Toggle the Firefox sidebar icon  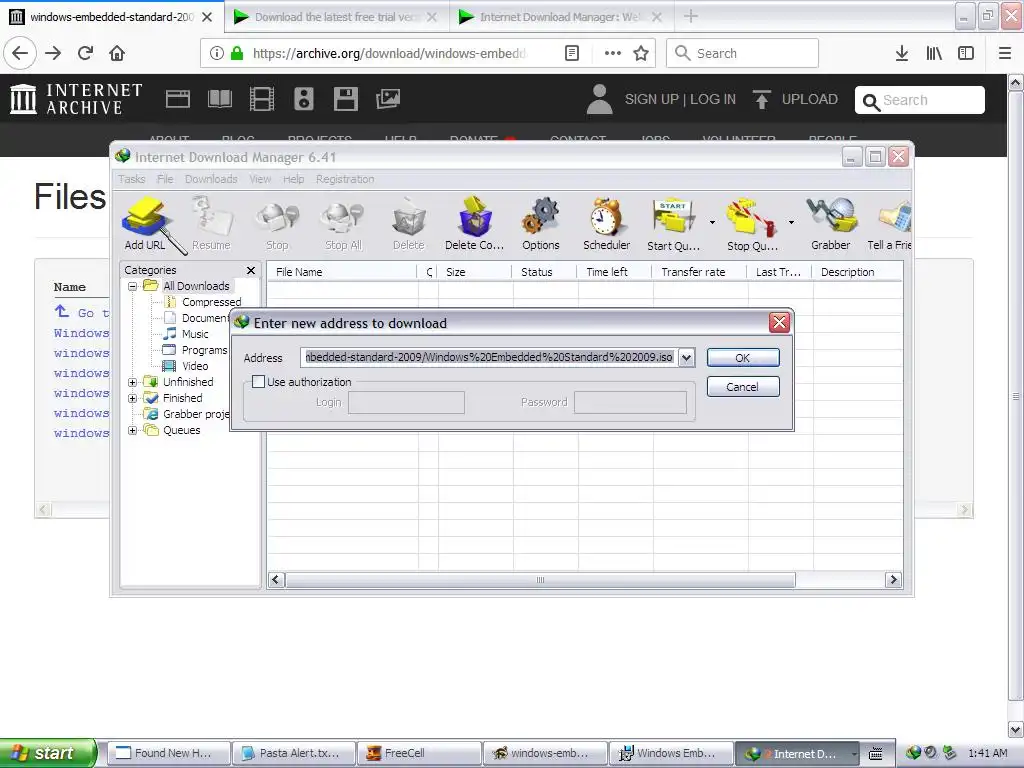pyautogui.click(x=966, y=54)
